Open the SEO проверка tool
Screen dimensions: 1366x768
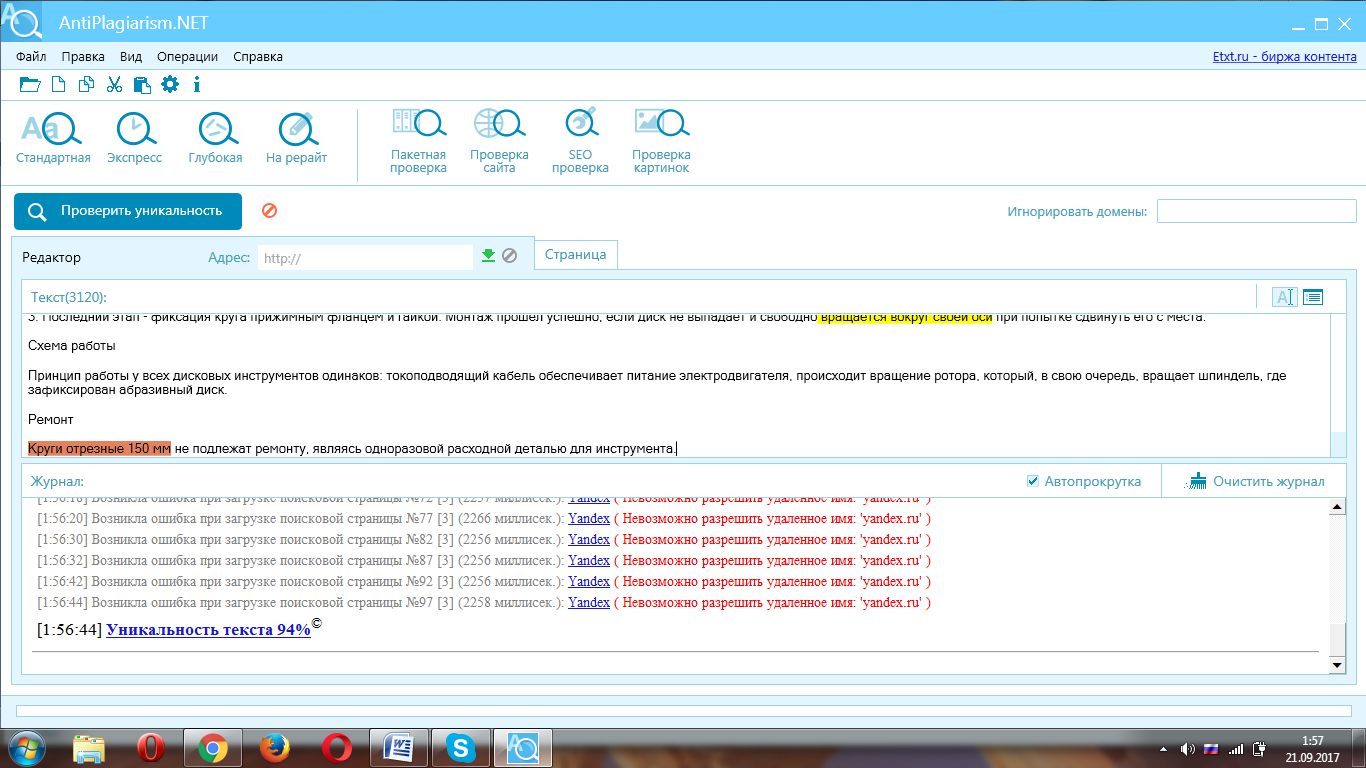[580, 140]
